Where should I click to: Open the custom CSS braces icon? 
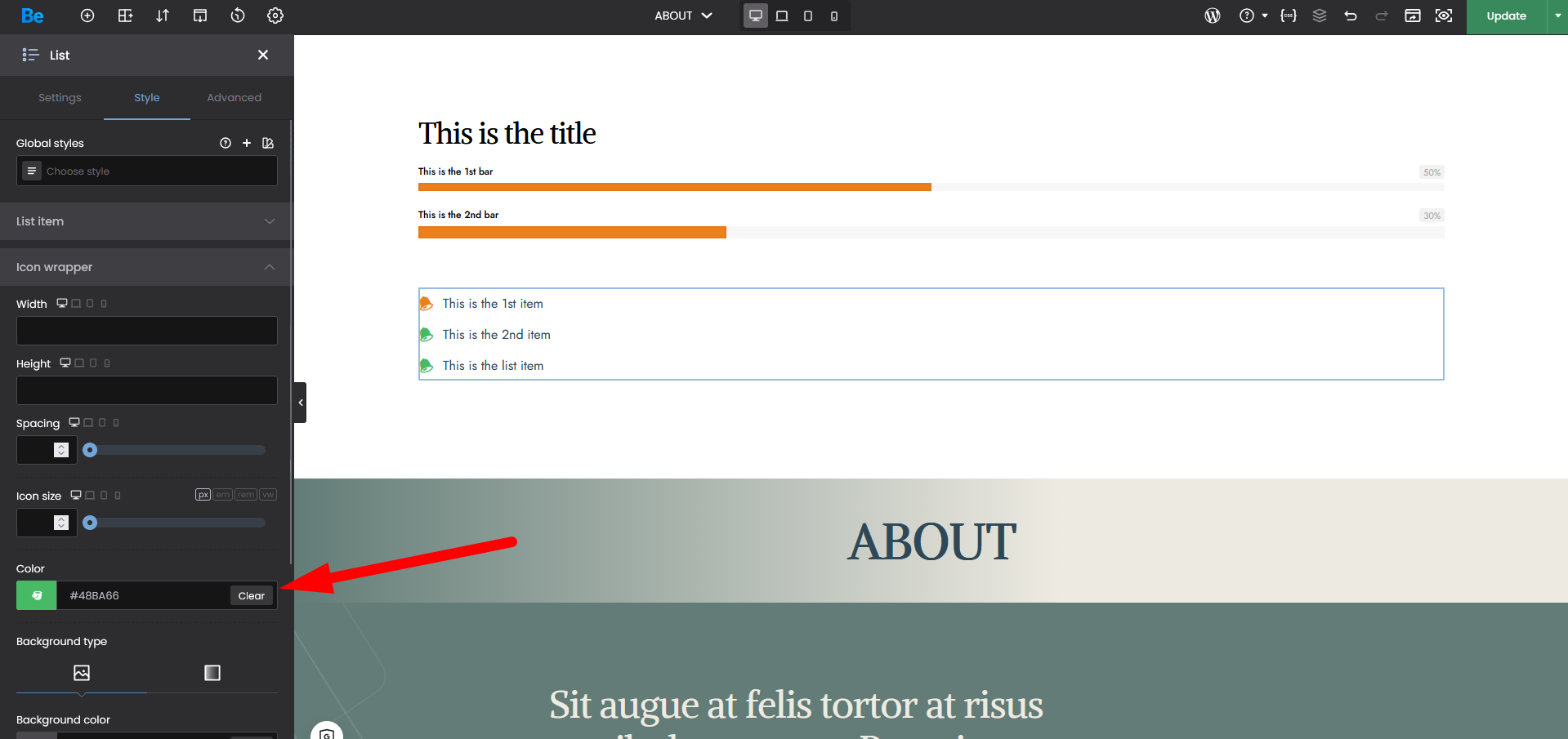point(1289,16)
